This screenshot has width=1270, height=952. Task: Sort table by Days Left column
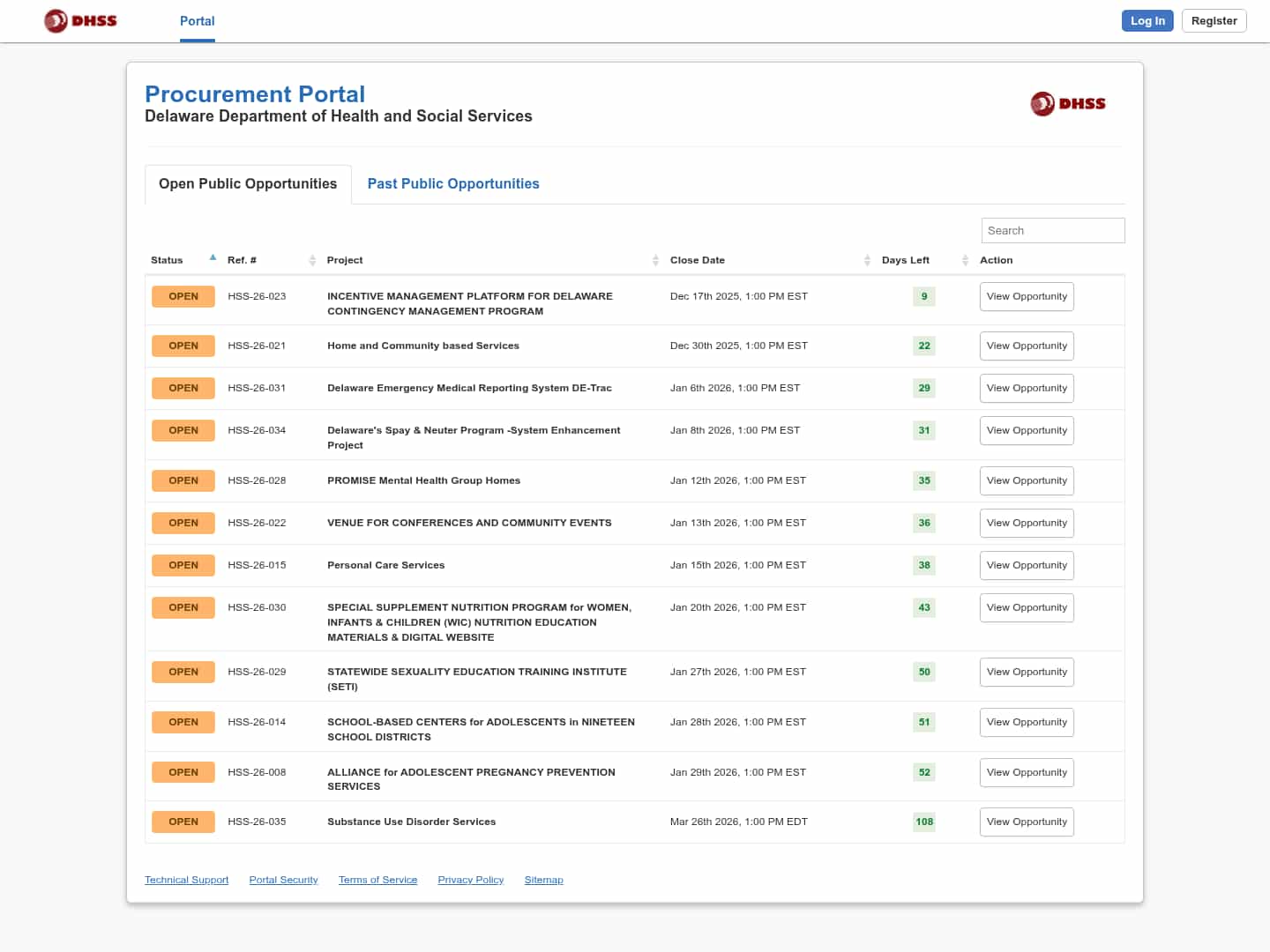coord(965,260)
